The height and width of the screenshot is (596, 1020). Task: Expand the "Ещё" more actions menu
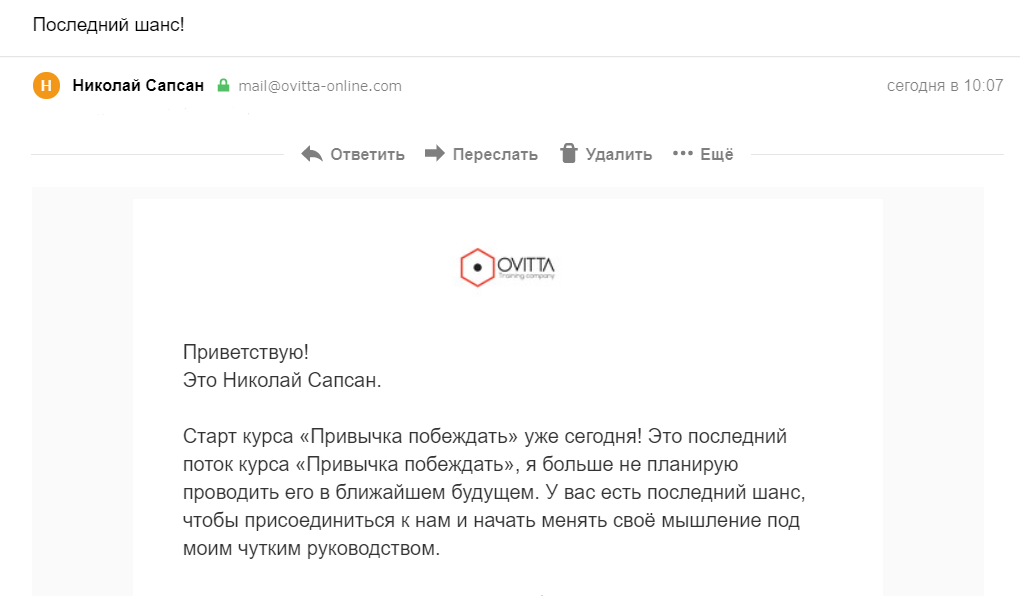point(717,154)
